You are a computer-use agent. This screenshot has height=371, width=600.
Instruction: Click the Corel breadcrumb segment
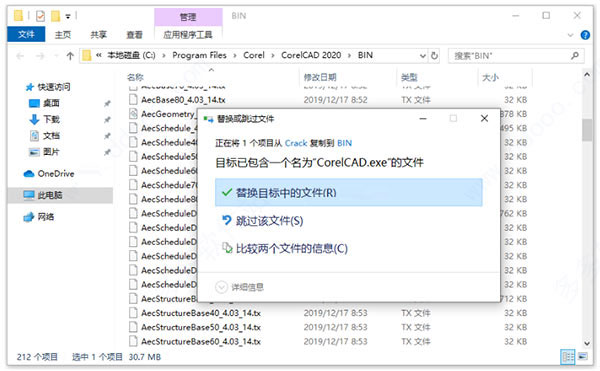click(254, 55)
